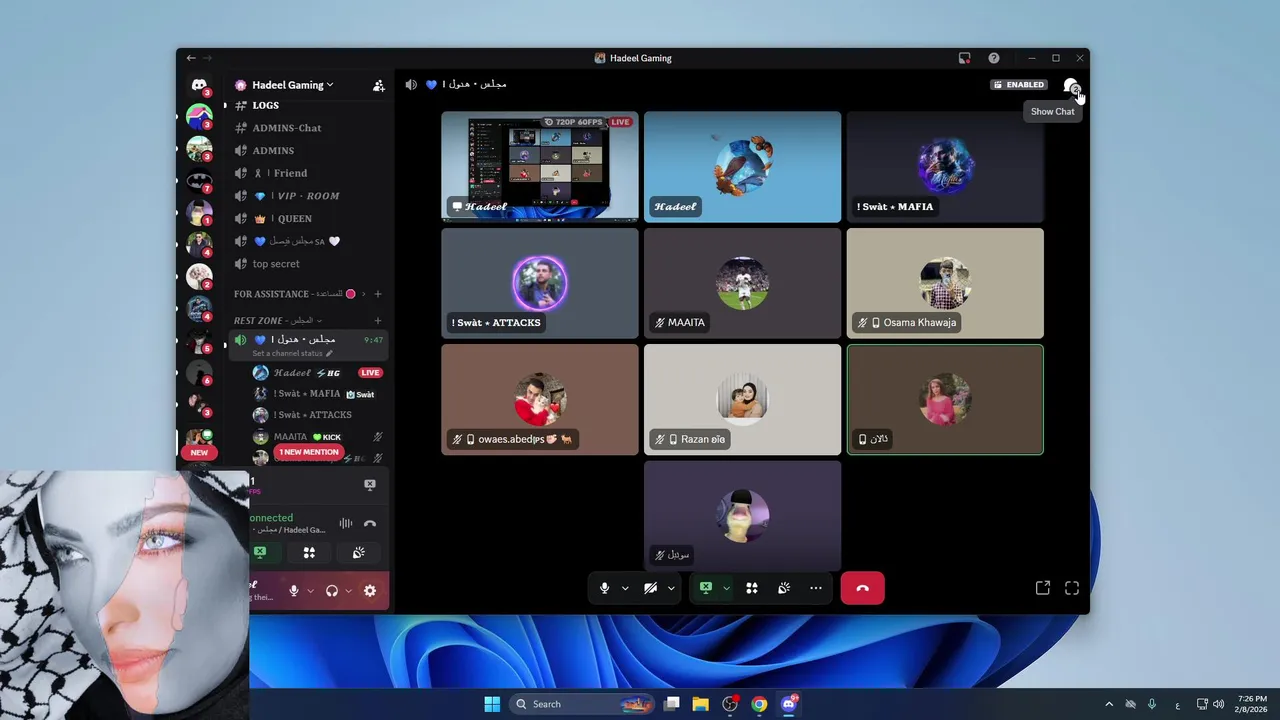The image size is (1280, 720).
Task: Select the Osama Khawaja video tile
Action: 945,283
